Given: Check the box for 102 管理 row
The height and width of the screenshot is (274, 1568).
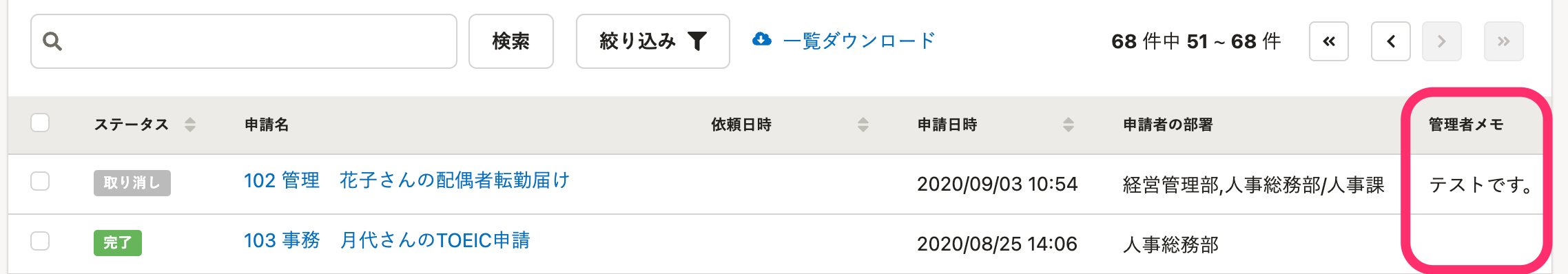Looking at the screenshot, I should (x=40, y=181).
